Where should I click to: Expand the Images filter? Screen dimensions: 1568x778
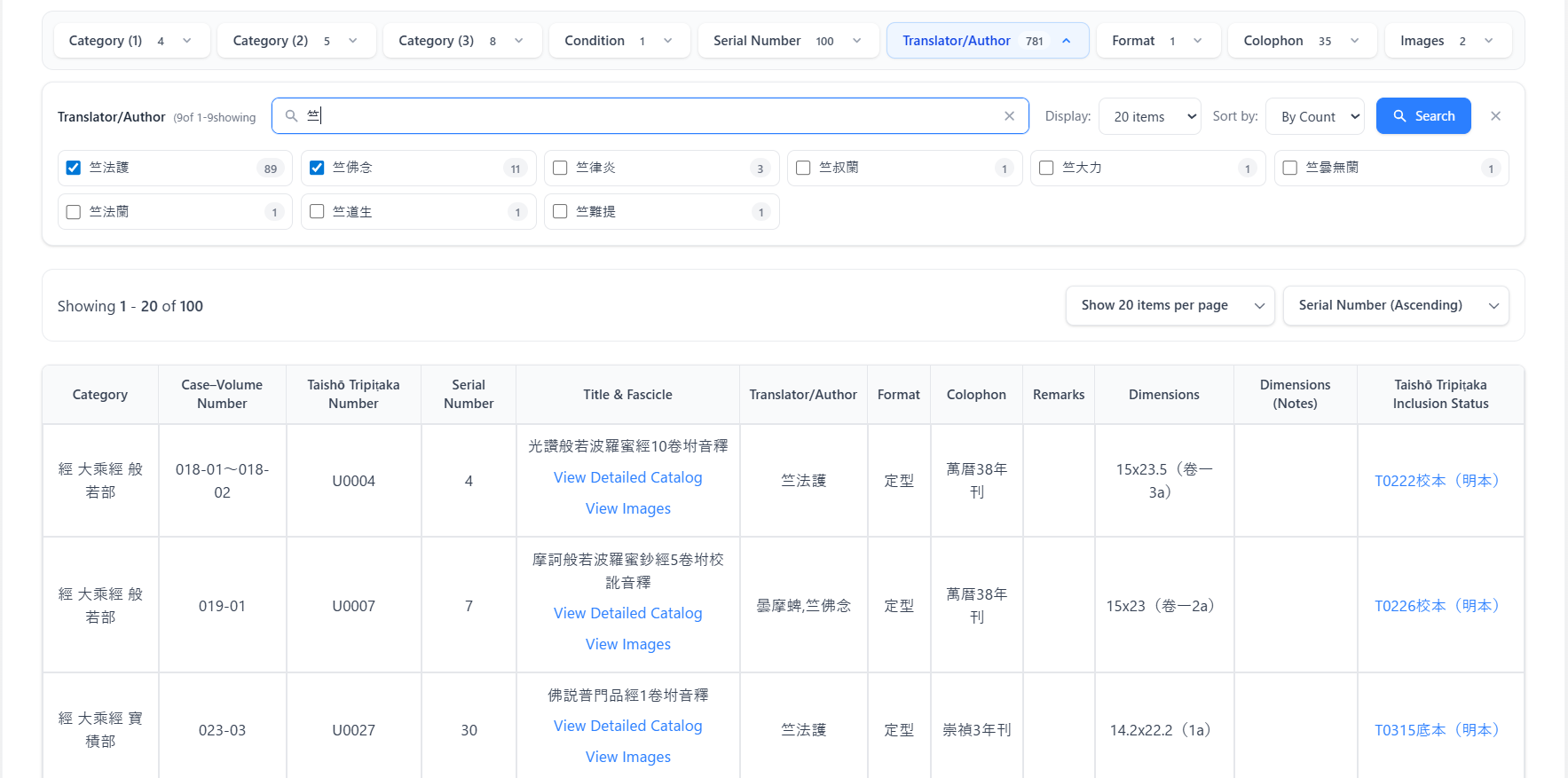click(1446, 41)
